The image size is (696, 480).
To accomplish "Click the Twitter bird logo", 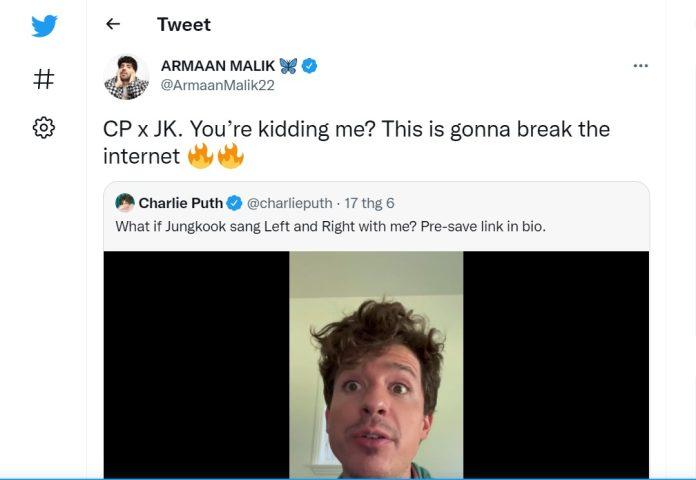I will 44,26.
